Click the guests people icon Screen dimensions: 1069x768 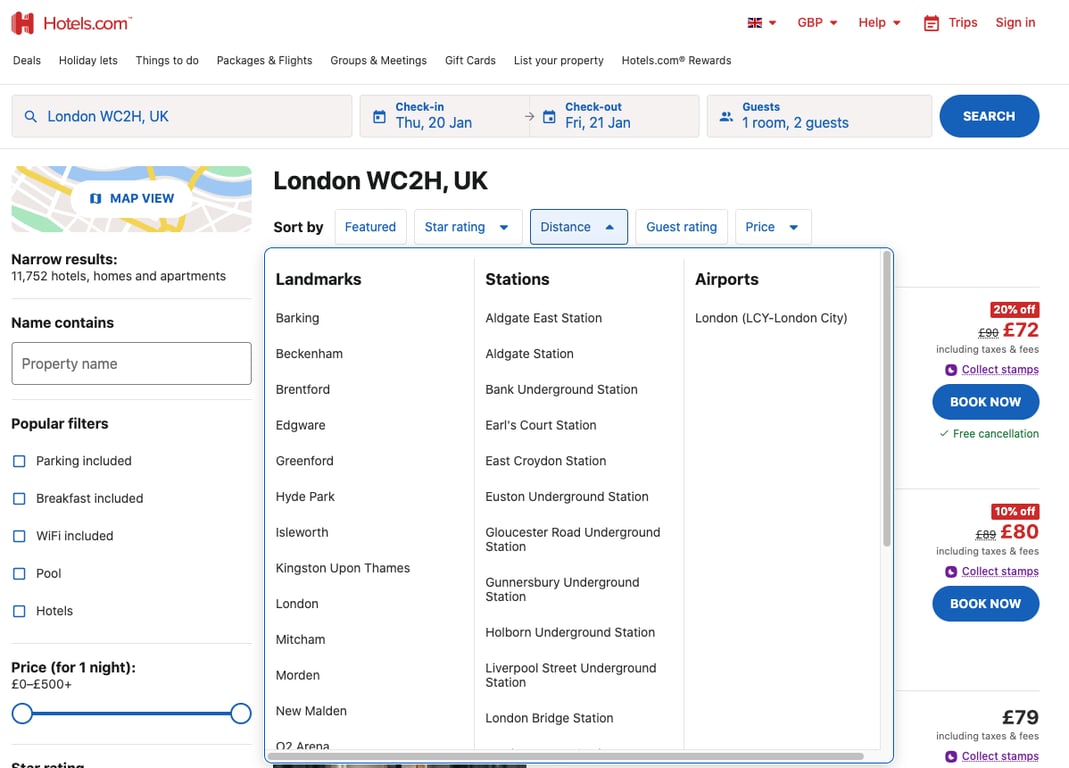726,117
